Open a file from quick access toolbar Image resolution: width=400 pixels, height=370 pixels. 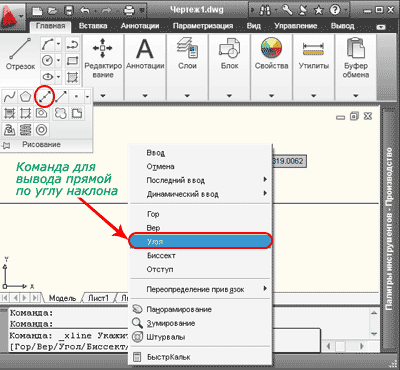point(54,10)
